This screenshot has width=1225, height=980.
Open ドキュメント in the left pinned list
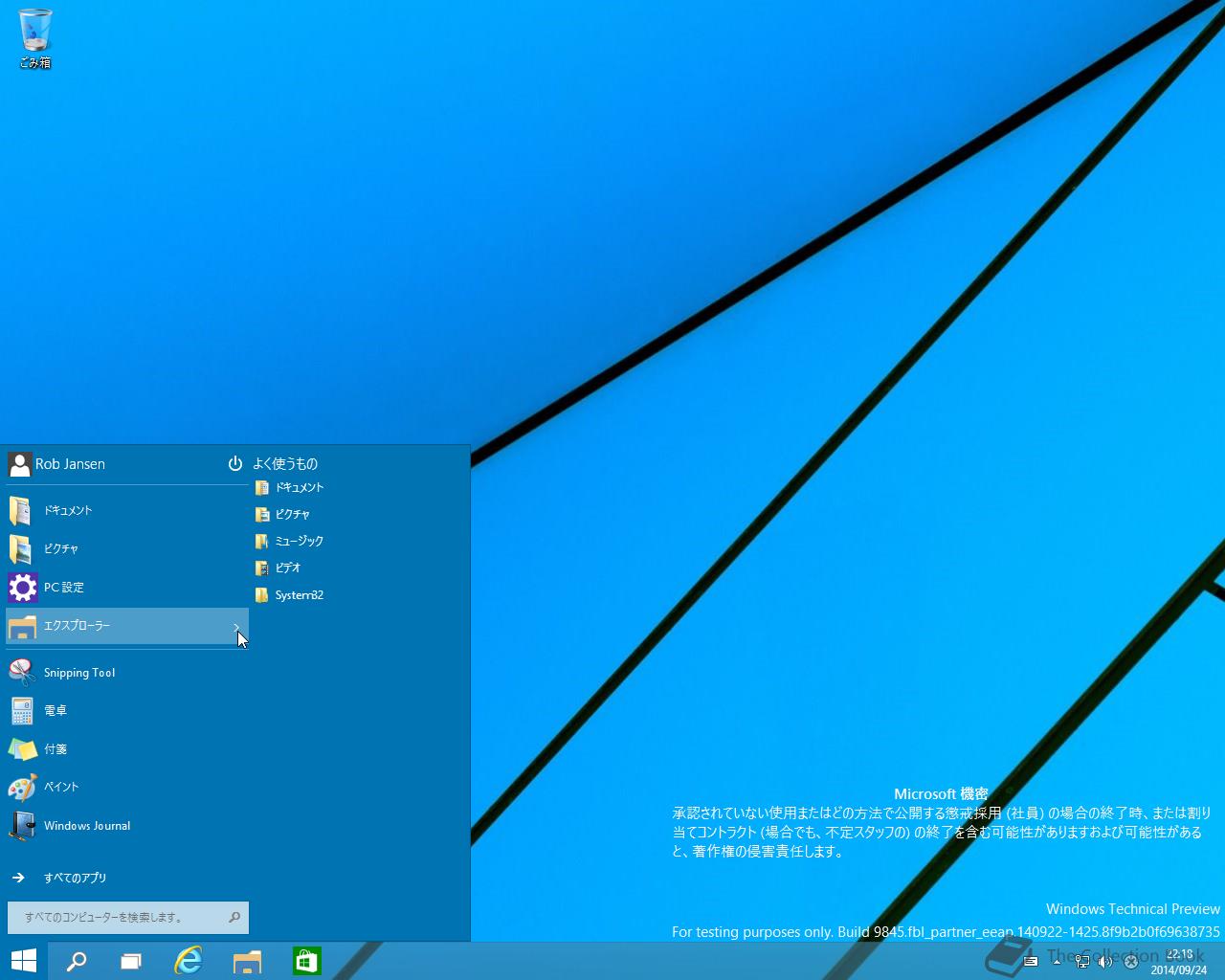pos(127,511)
